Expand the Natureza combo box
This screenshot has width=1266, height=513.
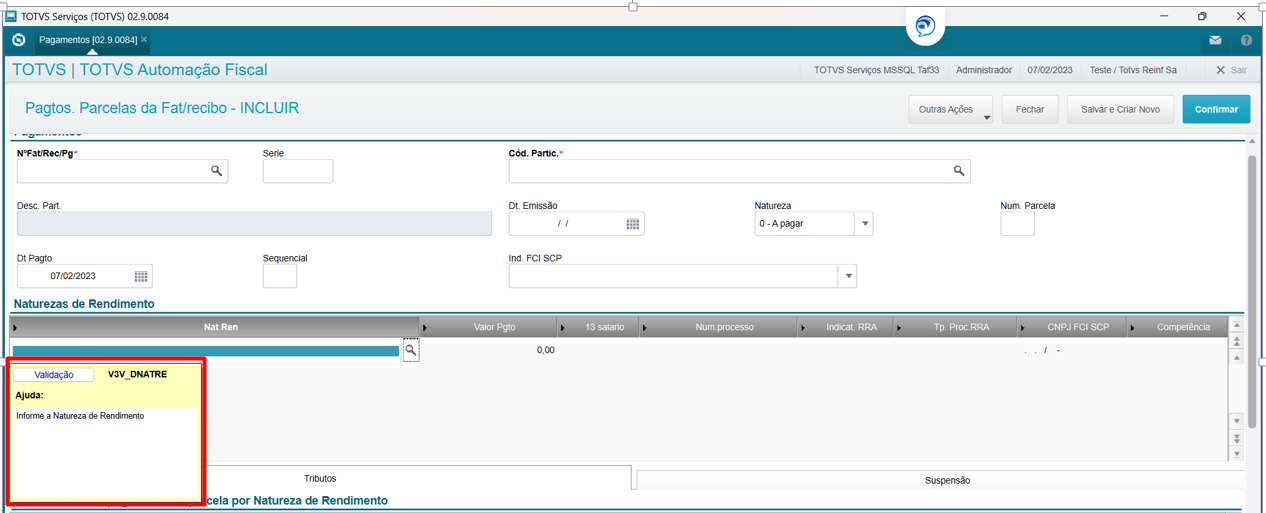pos(864,224)
